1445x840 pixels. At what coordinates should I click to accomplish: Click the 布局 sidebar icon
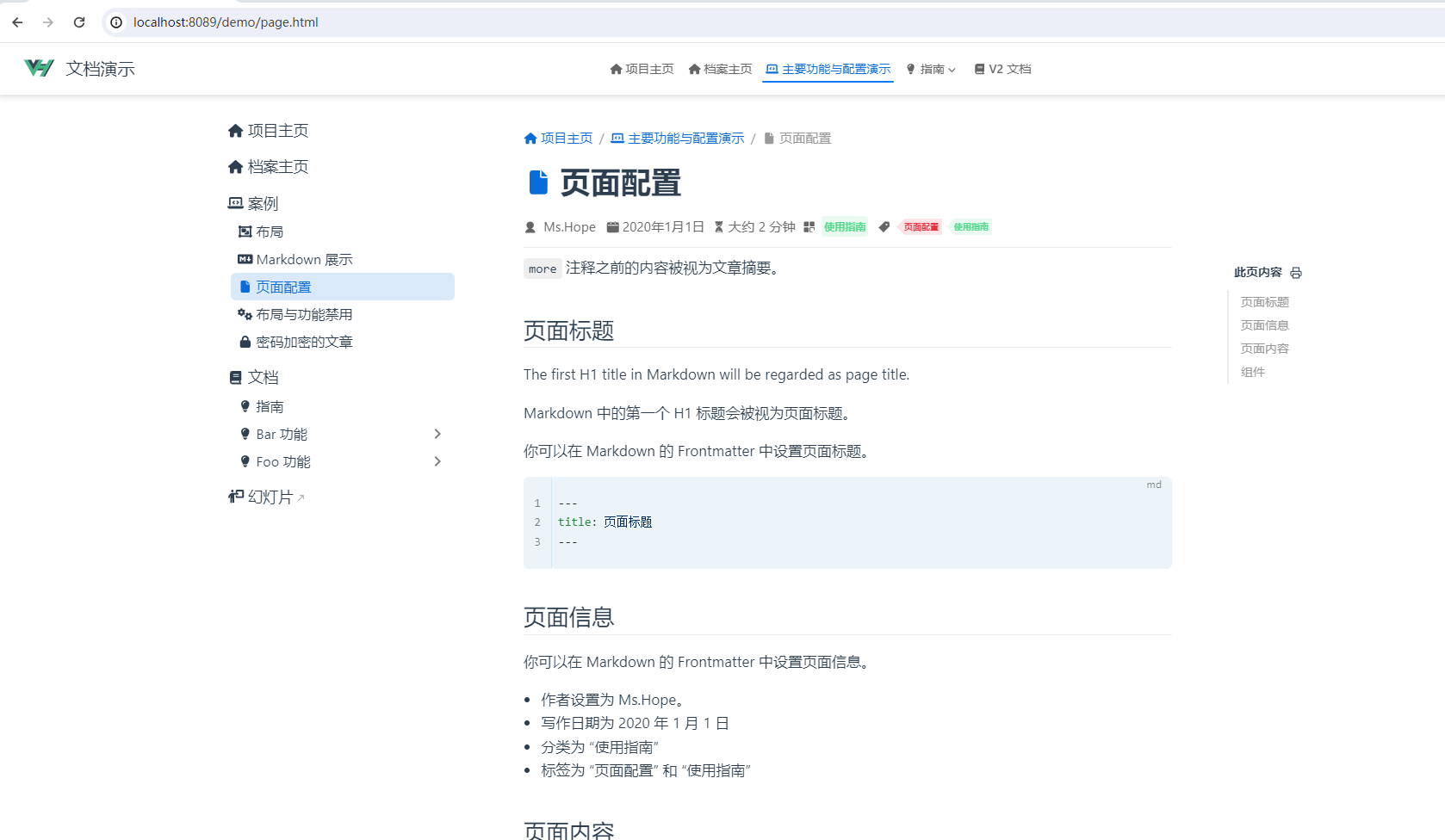click(245, 232)
